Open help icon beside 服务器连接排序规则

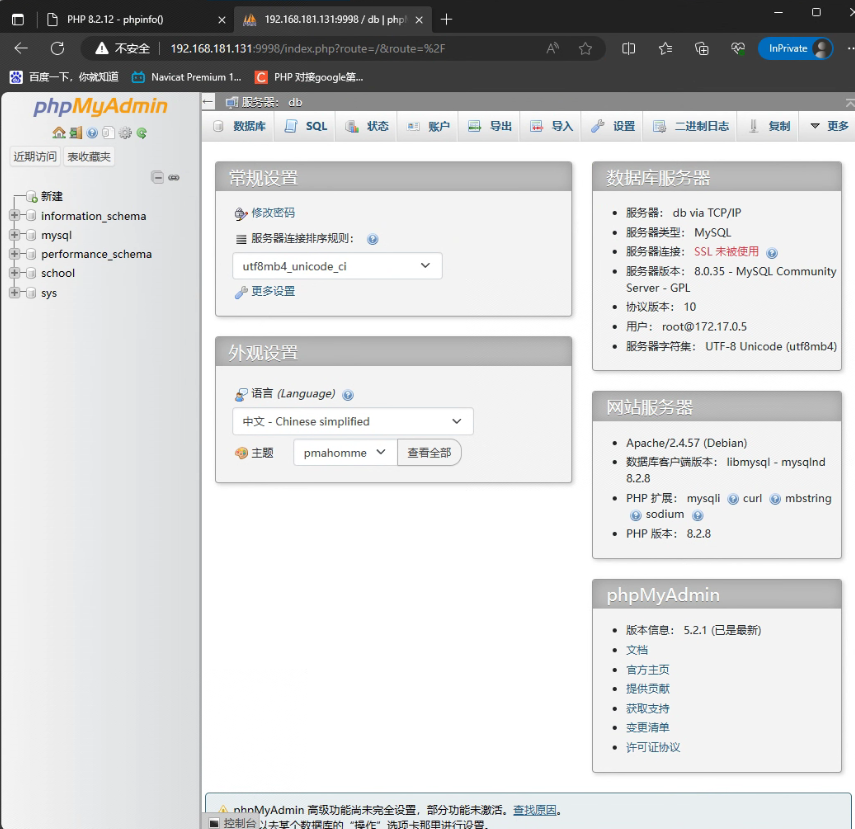[x=372, y=239]
